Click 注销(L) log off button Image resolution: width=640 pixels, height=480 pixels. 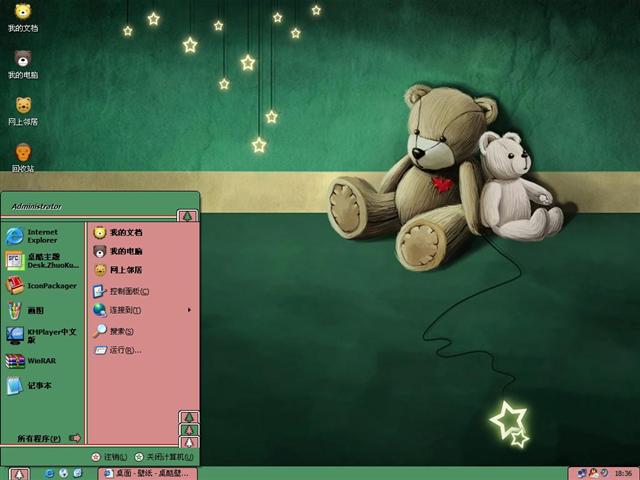tap(109, 457)
